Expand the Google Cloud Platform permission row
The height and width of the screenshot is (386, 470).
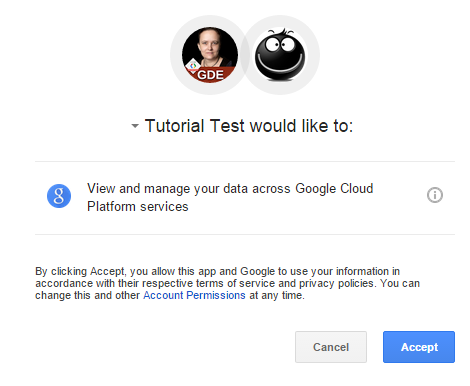point(245,198)
